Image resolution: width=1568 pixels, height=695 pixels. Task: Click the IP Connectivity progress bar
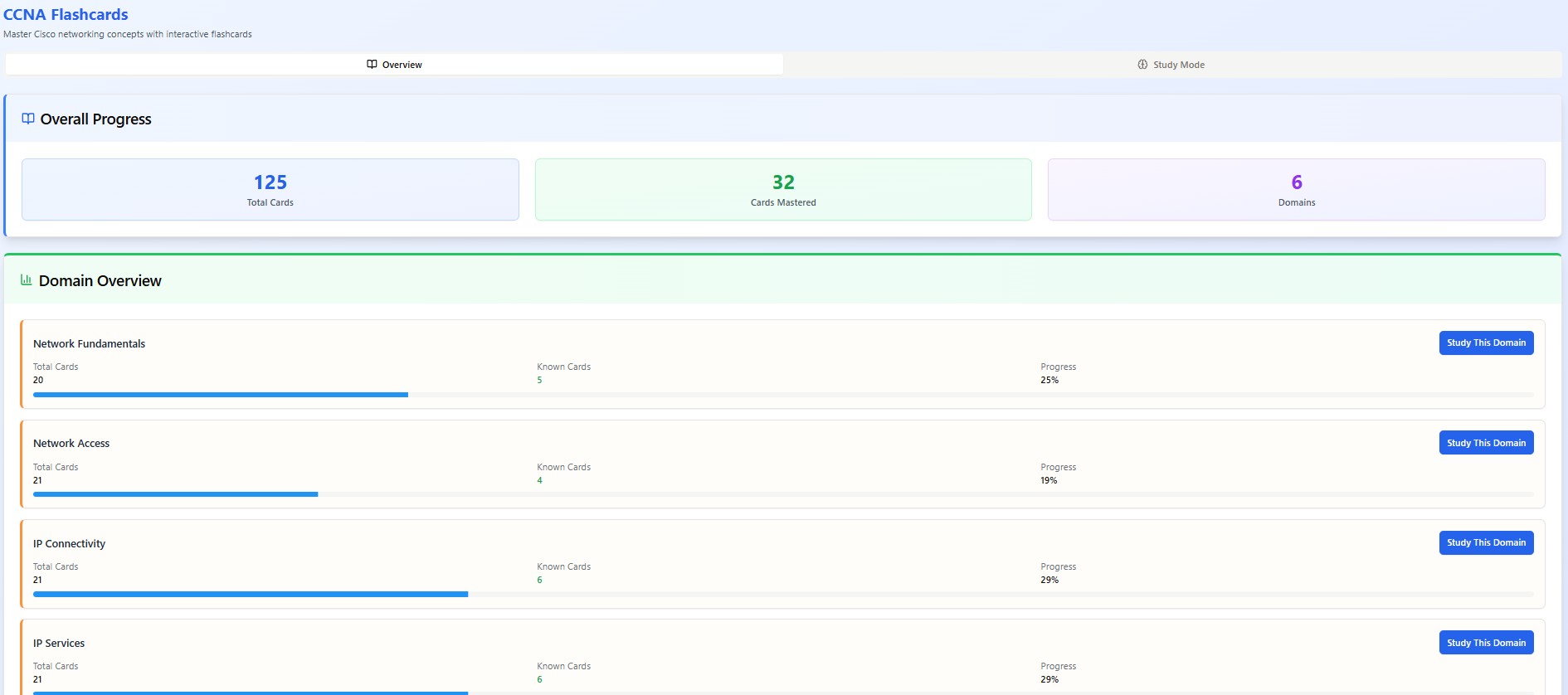[782, 594]
